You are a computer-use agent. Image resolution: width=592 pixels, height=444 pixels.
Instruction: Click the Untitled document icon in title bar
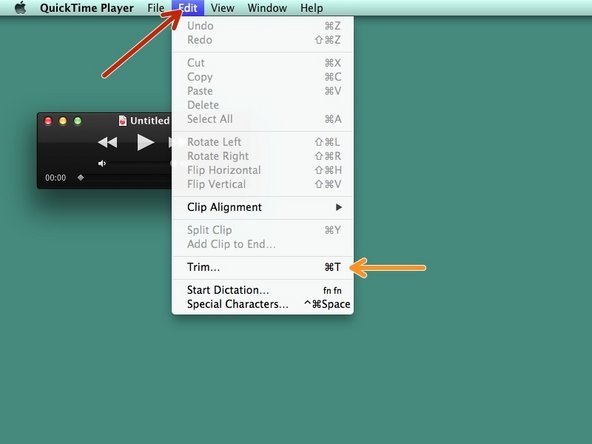122,121
